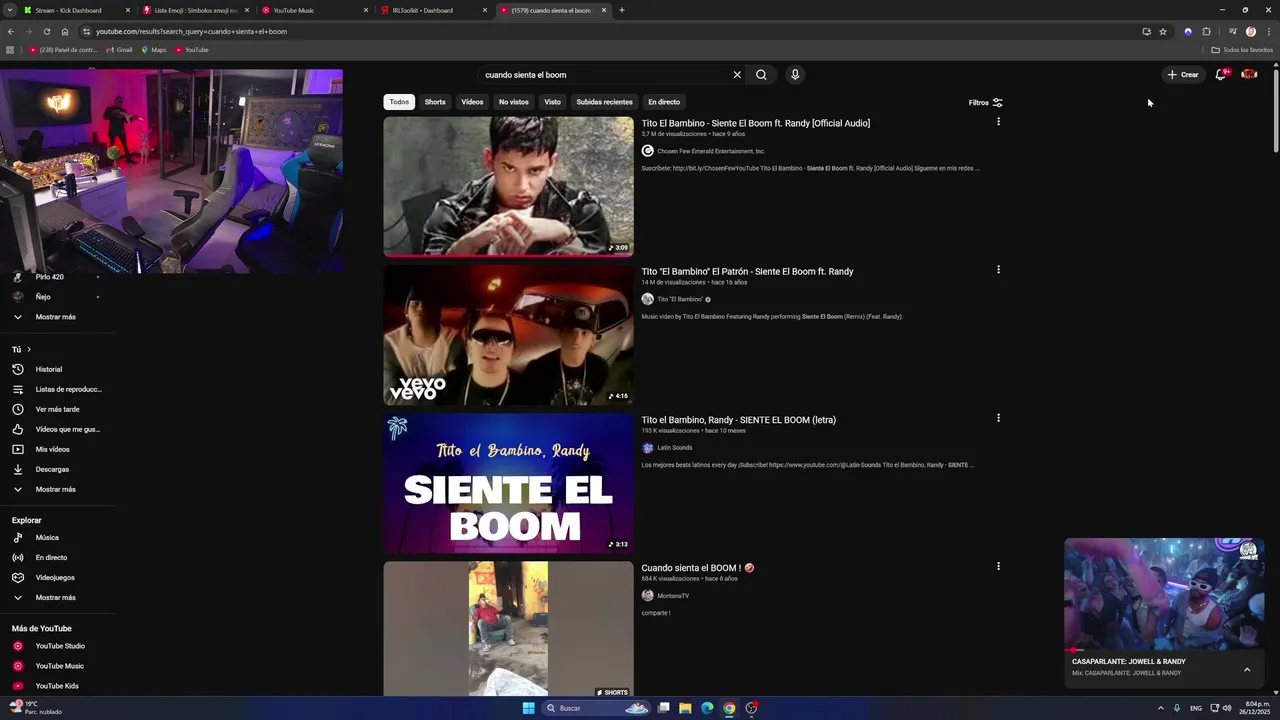Image resolution: width=1280 pixels, height=720 pixels.
Task: Open the Windows Start button
Action: [528, 708]
